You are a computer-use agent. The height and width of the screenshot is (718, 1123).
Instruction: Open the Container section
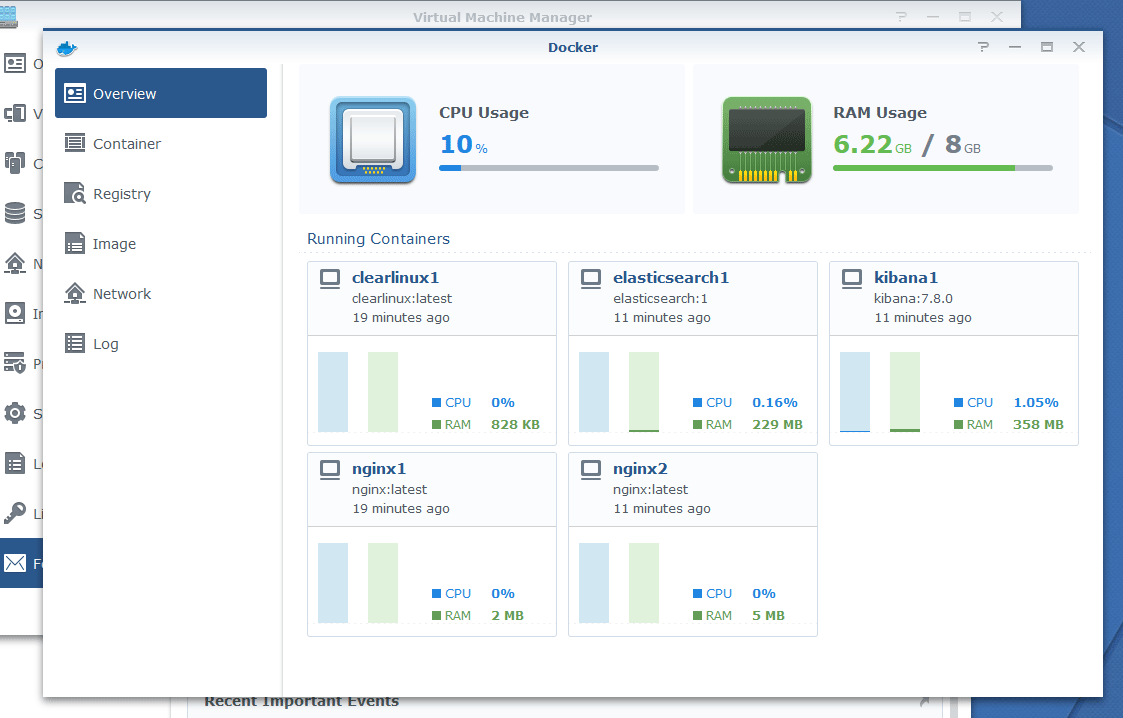[x=160, y=143]
